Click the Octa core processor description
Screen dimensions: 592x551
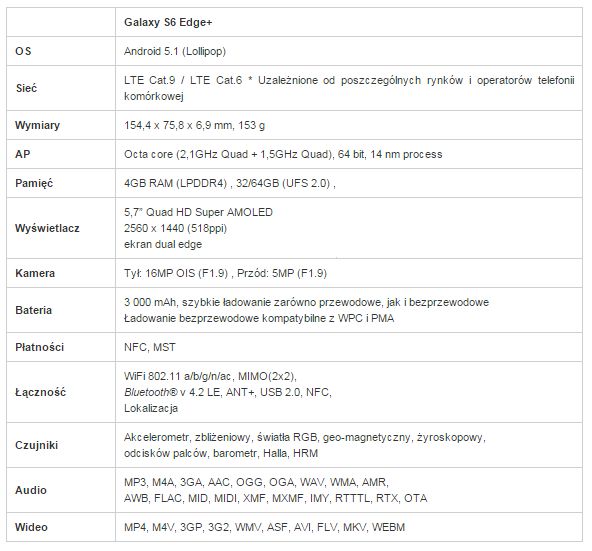283,154
